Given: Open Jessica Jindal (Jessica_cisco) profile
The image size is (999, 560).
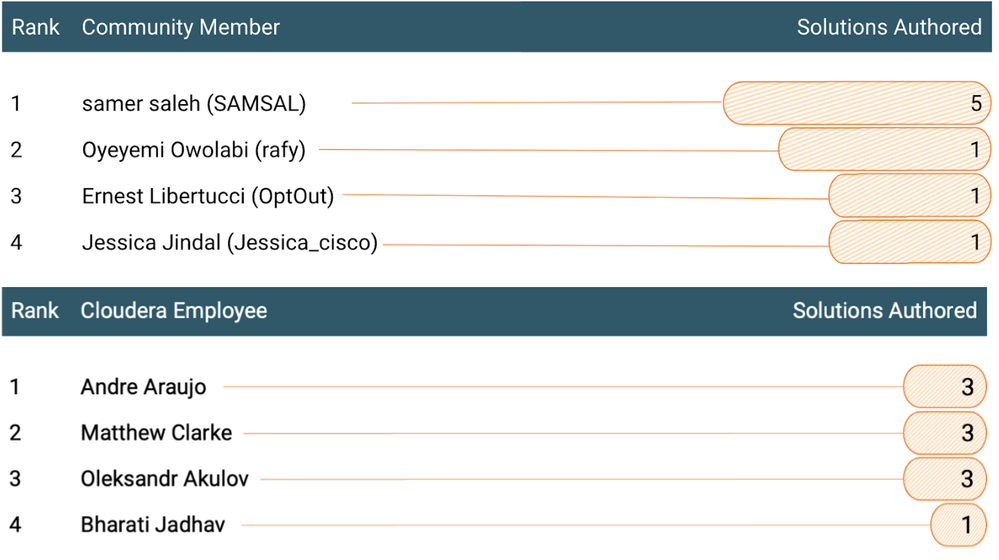Looking at the screenshot, I should coord(229,243).
